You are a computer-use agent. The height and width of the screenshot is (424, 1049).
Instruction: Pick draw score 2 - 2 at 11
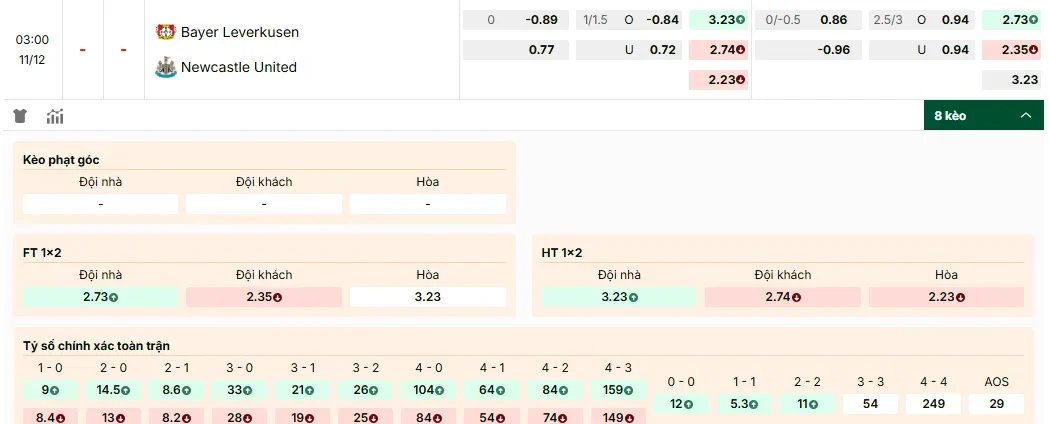click(807, 404)
